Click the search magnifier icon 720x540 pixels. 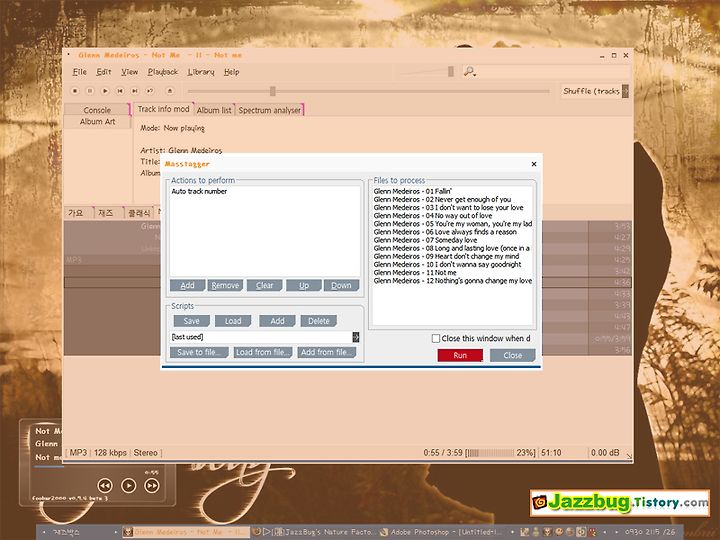point(469,72)
